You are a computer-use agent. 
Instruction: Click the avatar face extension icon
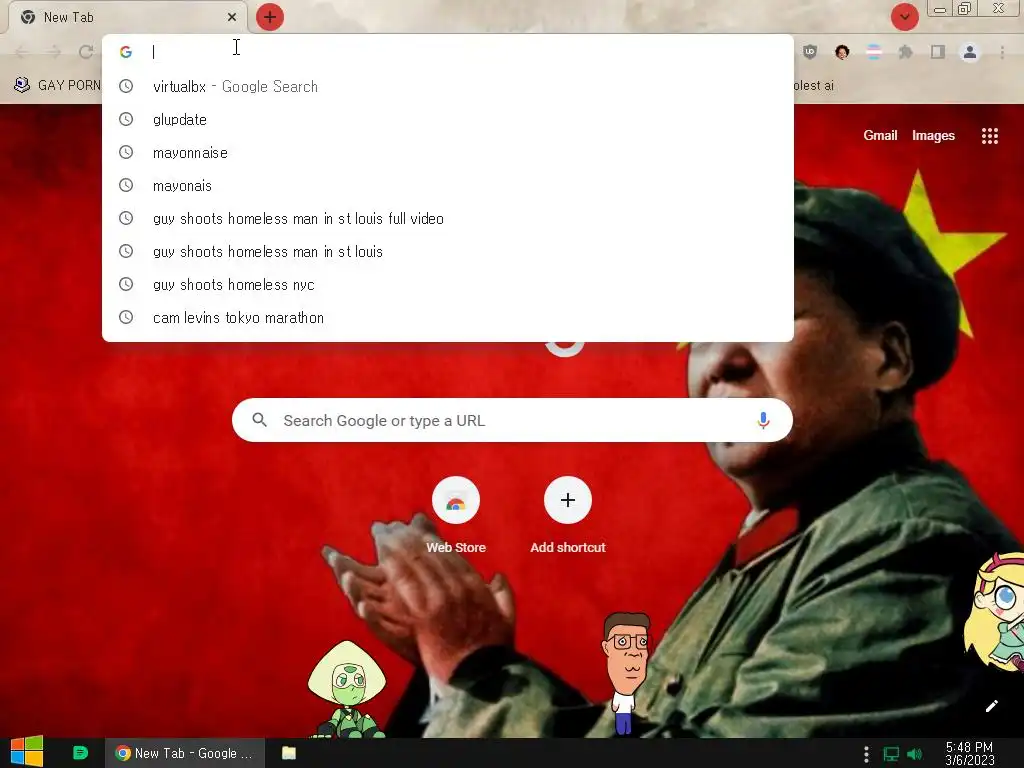(x=842, y=52)
